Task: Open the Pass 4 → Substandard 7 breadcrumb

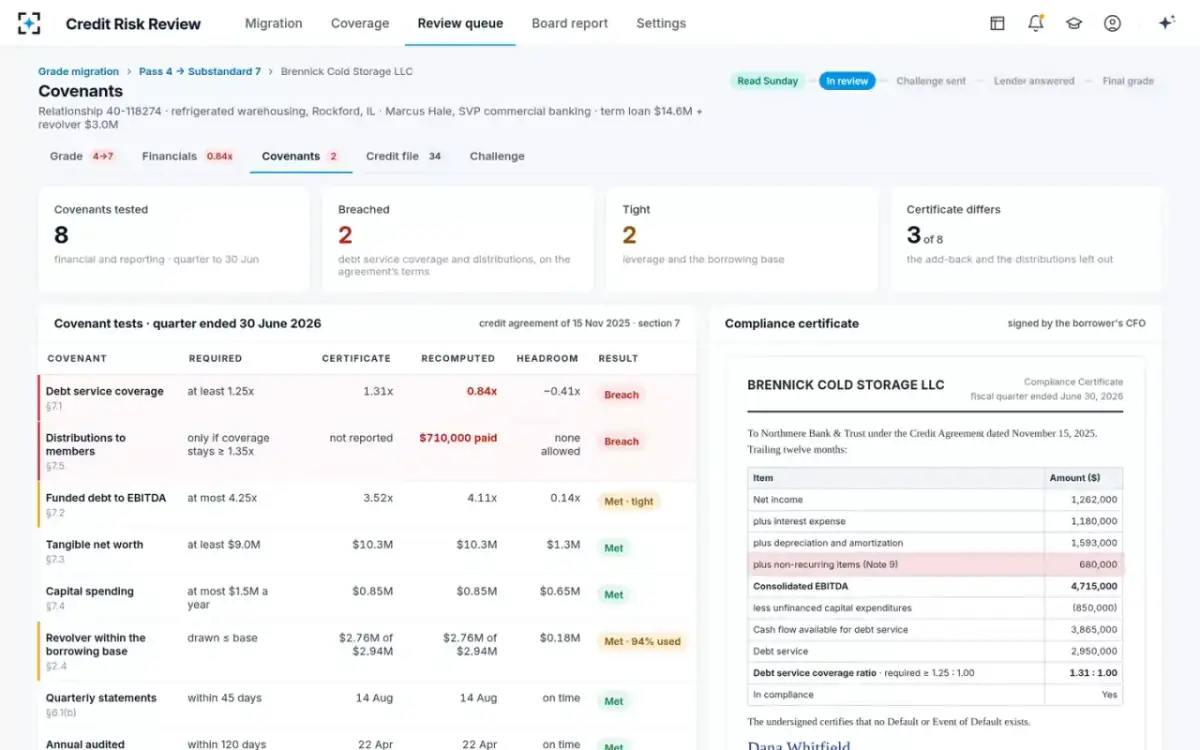Action: coord(200,71)
